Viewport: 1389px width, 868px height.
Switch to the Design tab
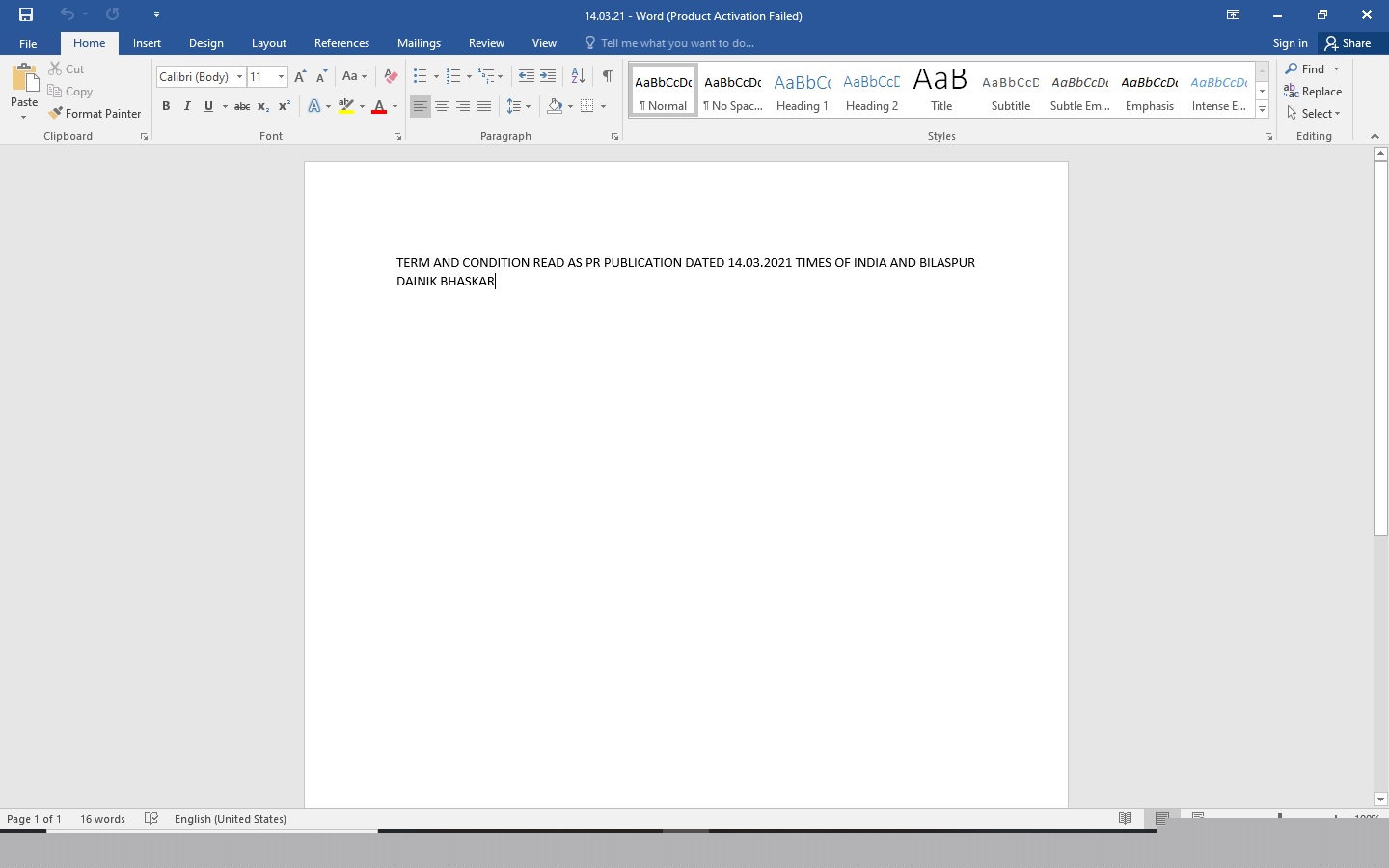[206, 43]
